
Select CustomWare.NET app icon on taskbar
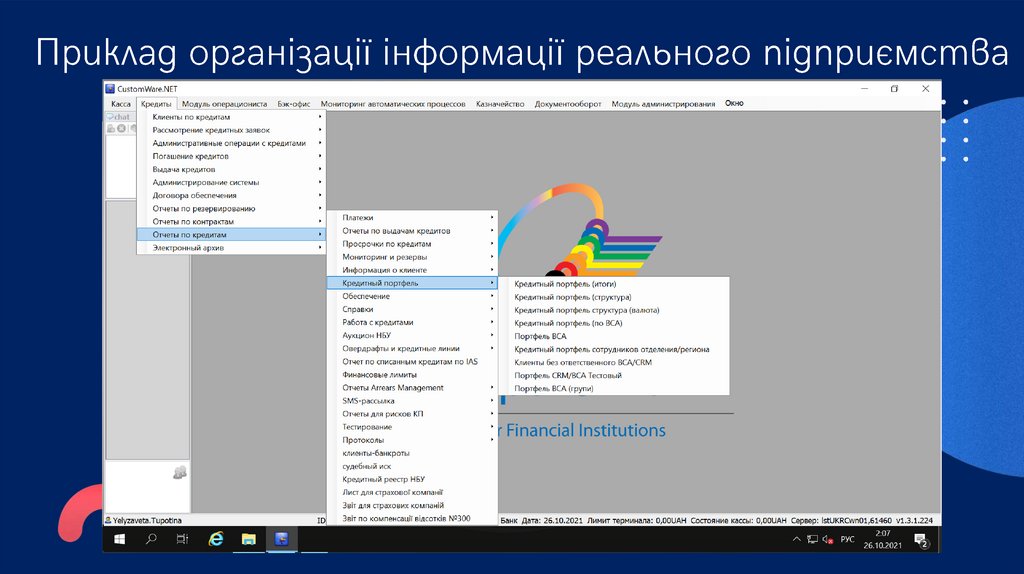(281, 539)
